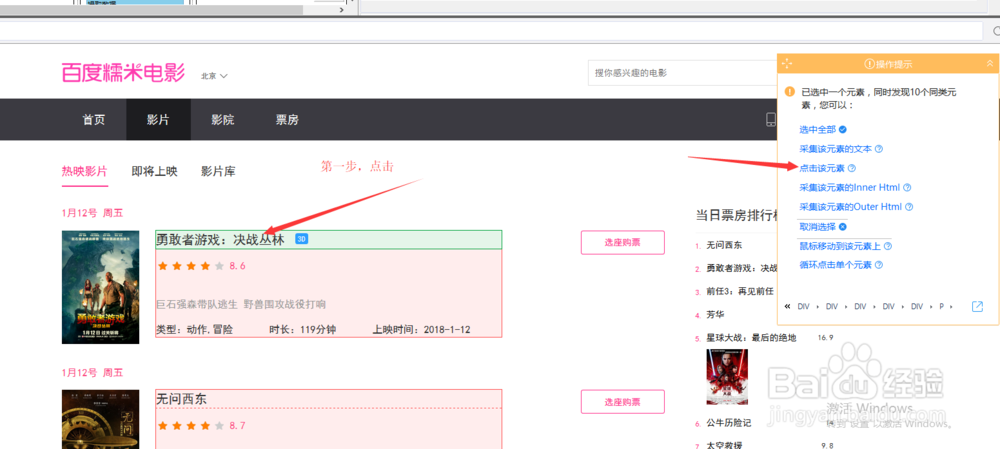Click the warning icon in the tips message
This screenshot has height=449, width=1000.
790,91
